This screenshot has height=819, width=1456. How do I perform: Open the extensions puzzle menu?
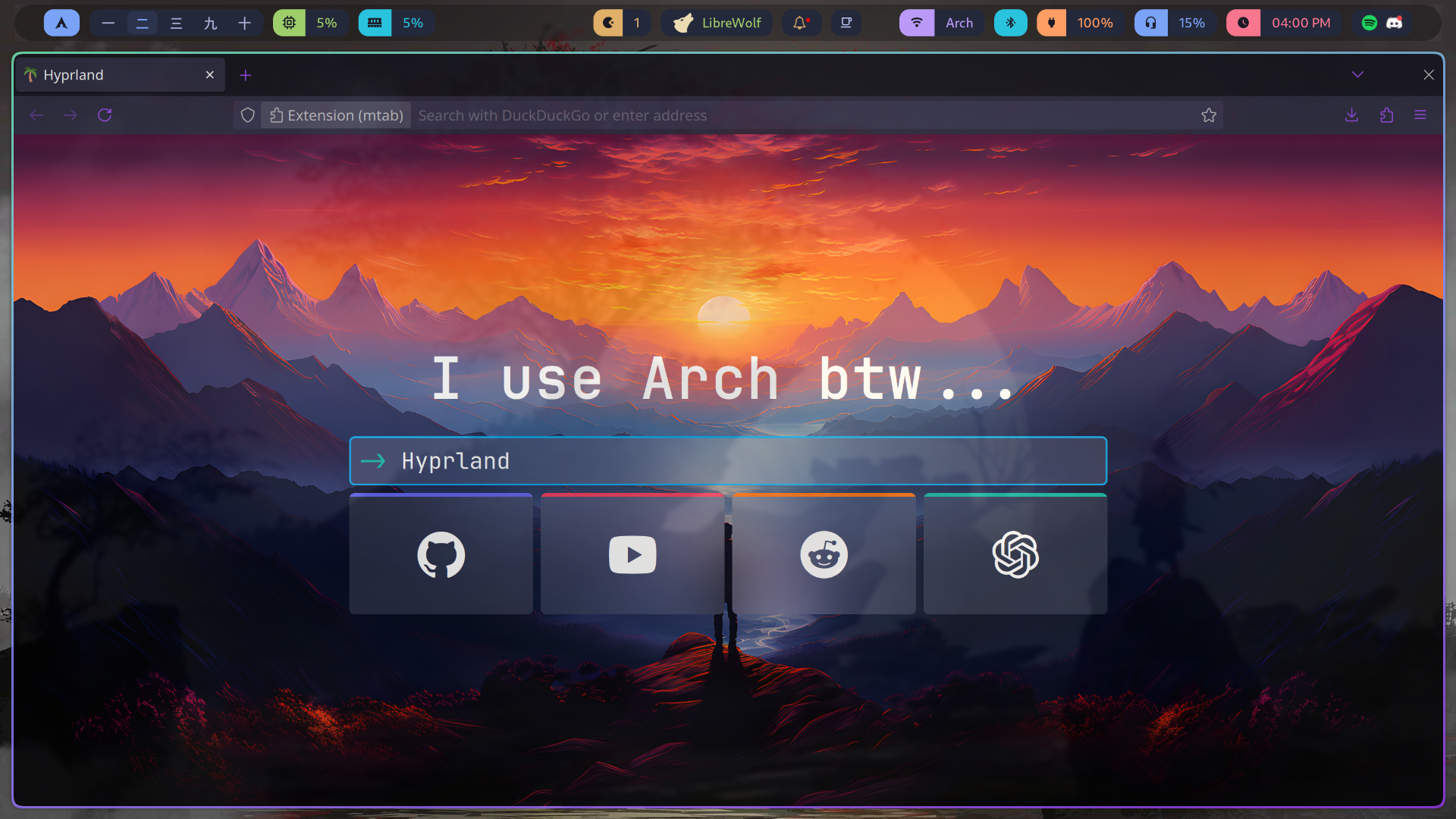click(x=1386, y=115)
